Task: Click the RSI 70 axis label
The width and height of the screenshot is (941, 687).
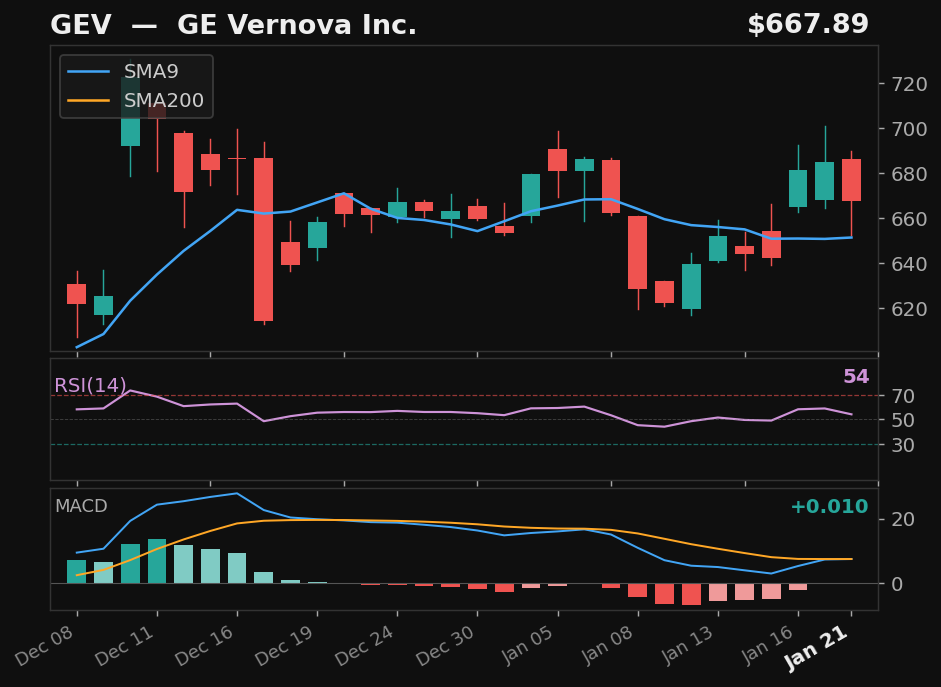Action: (x=903, y=396)
